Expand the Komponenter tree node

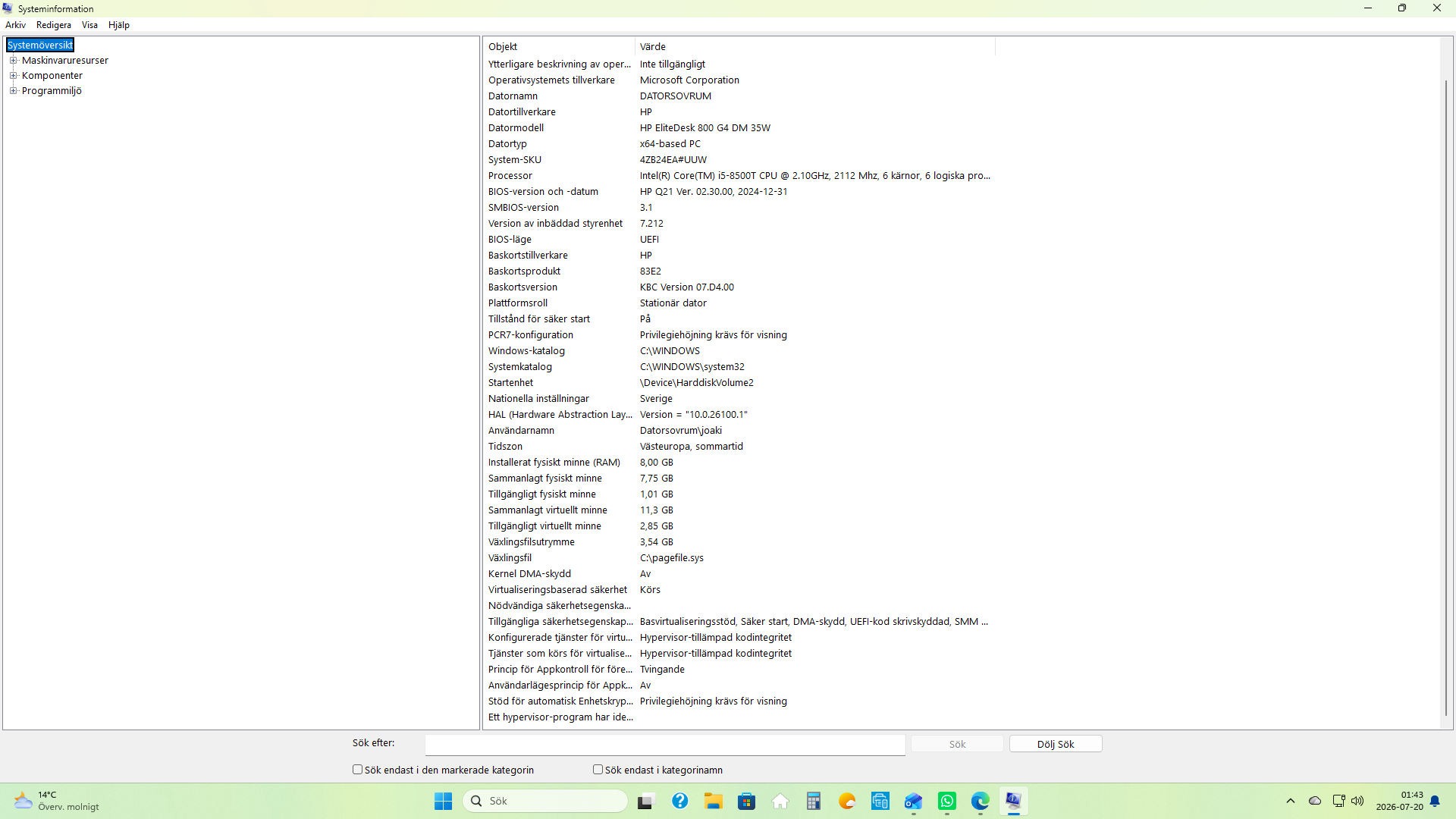[x=13, y=75]
